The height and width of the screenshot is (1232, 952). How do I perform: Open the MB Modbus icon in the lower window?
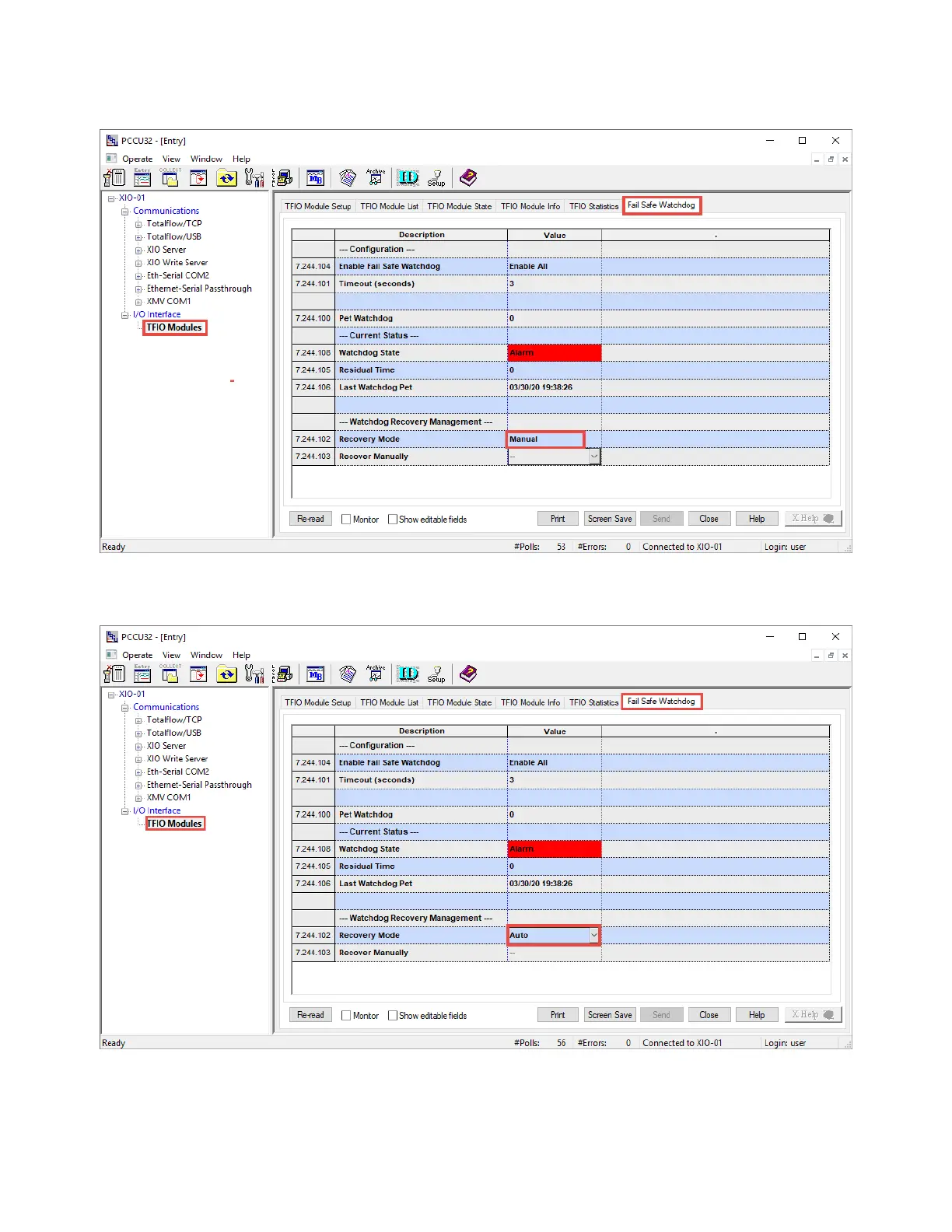tap(315, 674)
